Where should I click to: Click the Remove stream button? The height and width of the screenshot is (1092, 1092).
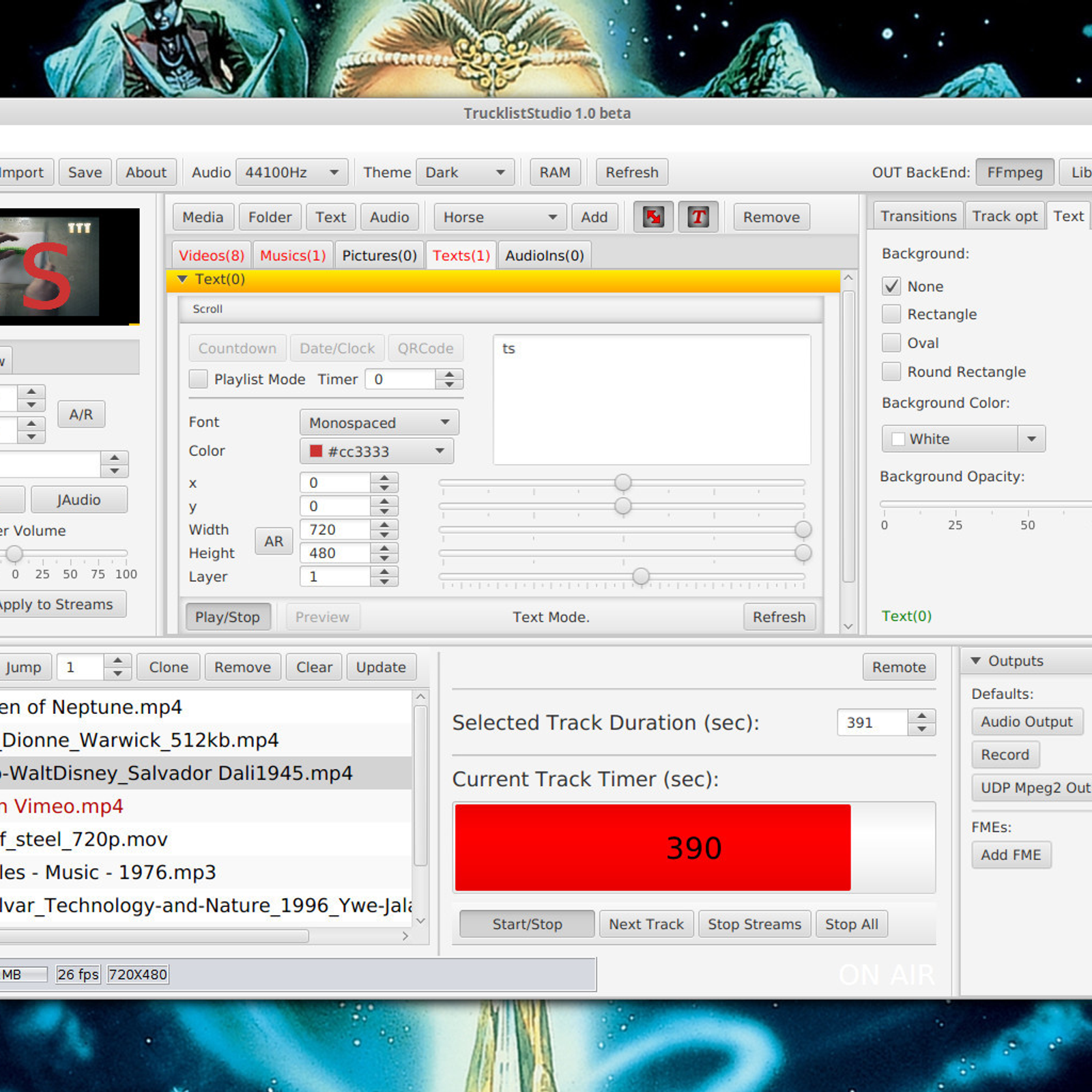[x=771, y=217]
